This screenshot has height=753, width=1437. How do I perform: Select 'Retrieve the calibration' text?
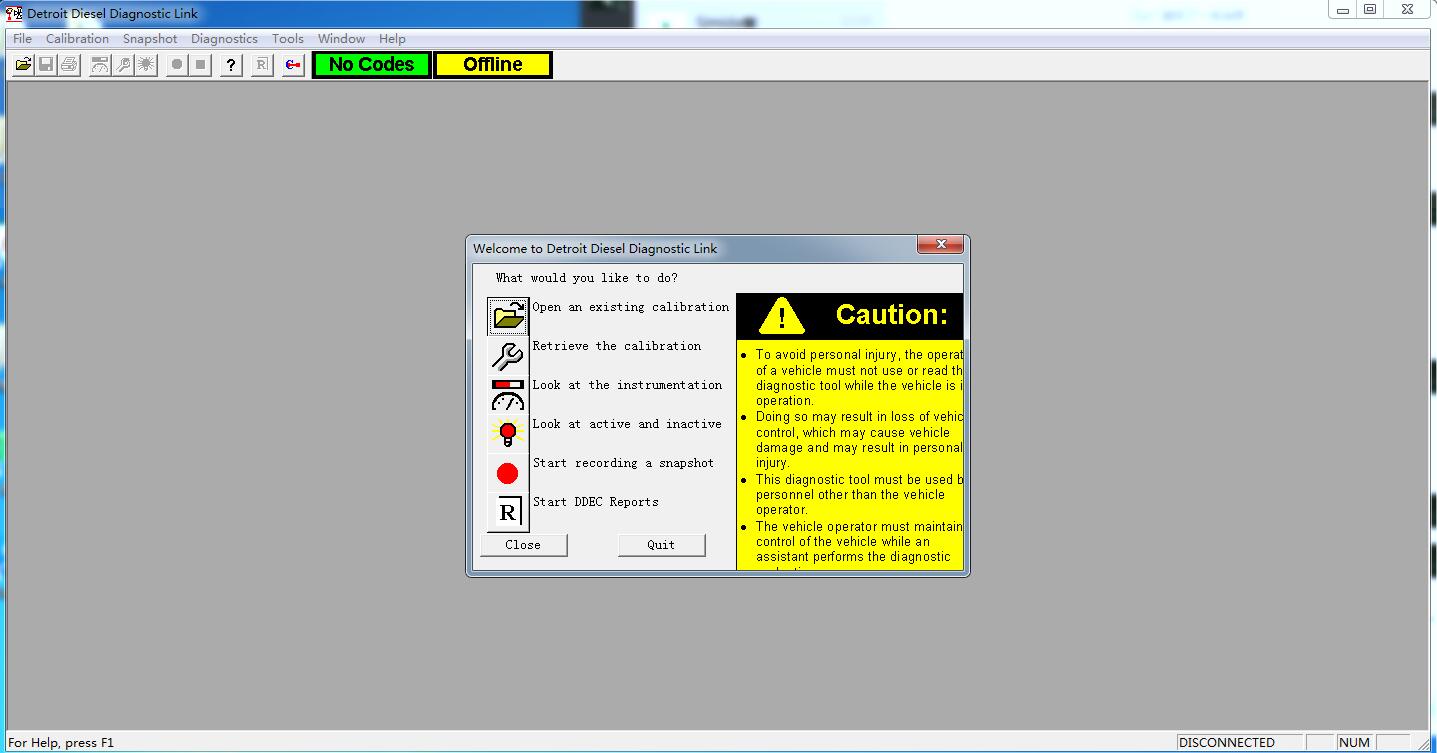617,346
